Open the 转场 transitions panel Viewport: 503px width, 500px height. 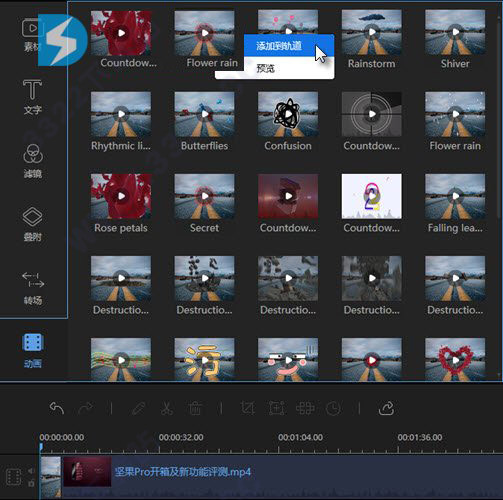coord(33,288)
